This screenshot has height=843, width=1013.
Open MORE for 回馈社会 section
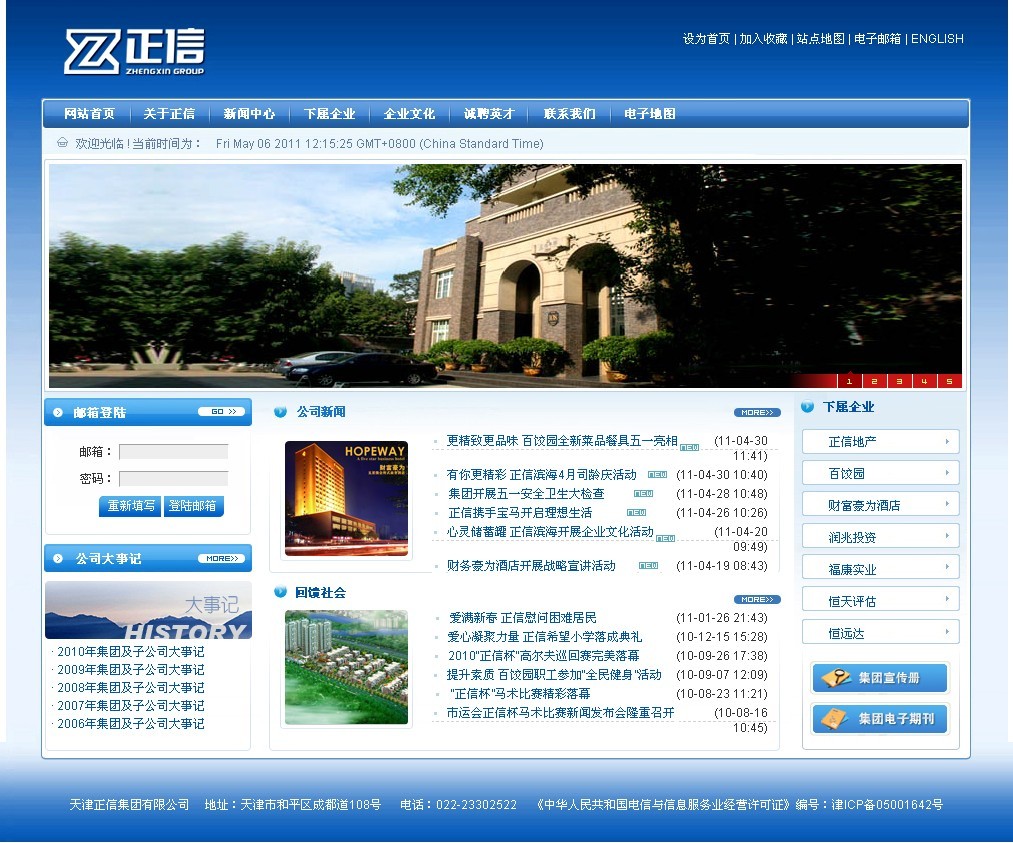757,599
